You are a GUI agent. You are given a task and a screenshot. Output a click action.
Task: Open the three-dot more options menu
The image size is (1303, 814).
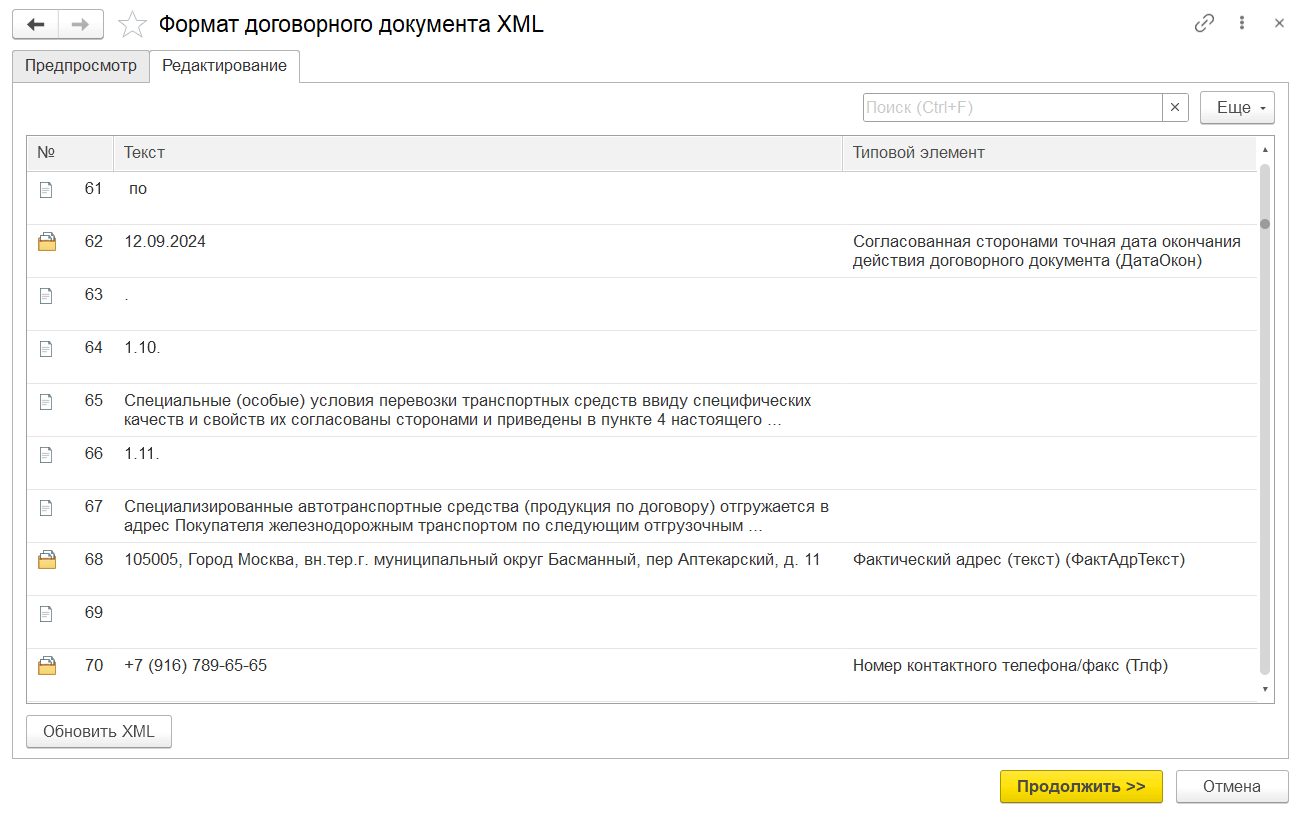[1242, 23]
